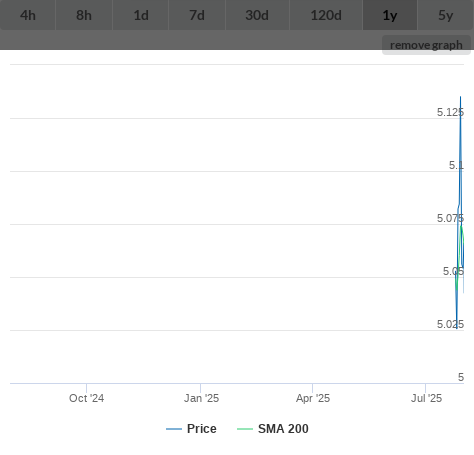Click the blue Price legend line swatch
This screenshot has width=474, height=455.
tap(174, 429)
